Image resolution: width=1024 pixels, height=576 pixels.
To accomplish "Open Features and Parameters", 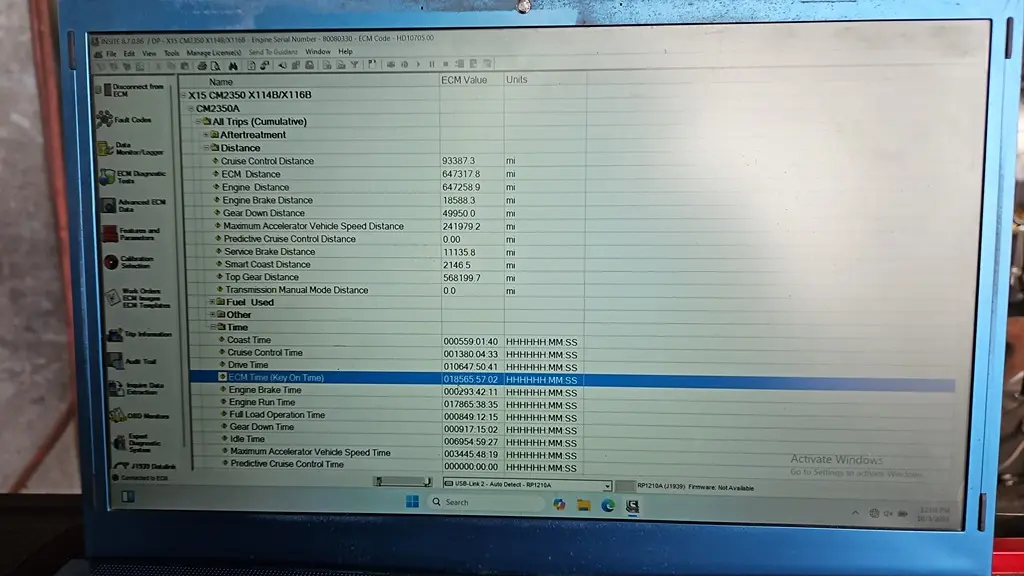I will click(130, 234).
